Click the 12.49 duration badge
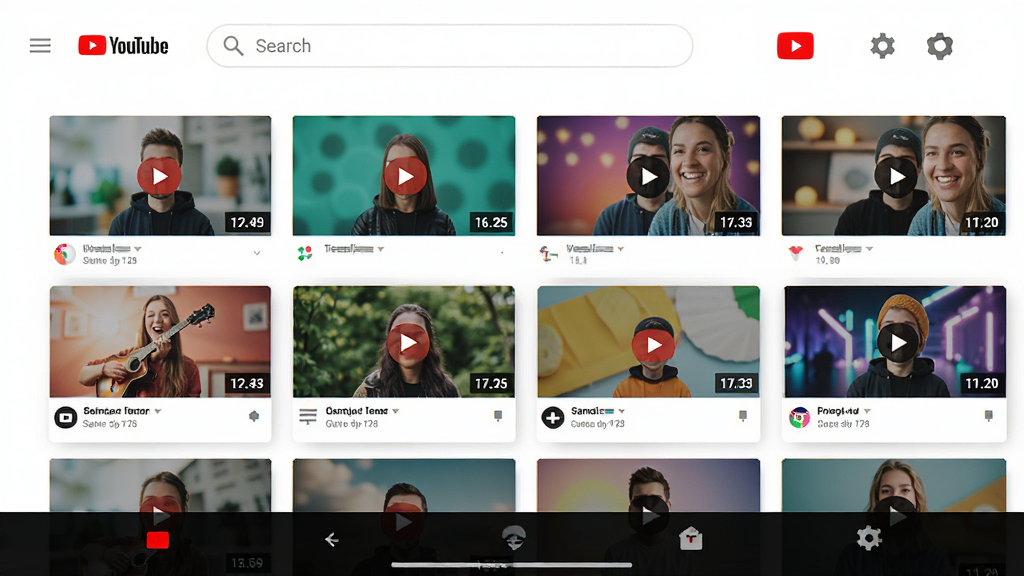The width and height of the screenshot is (1024, 576). tap(247, 223)
